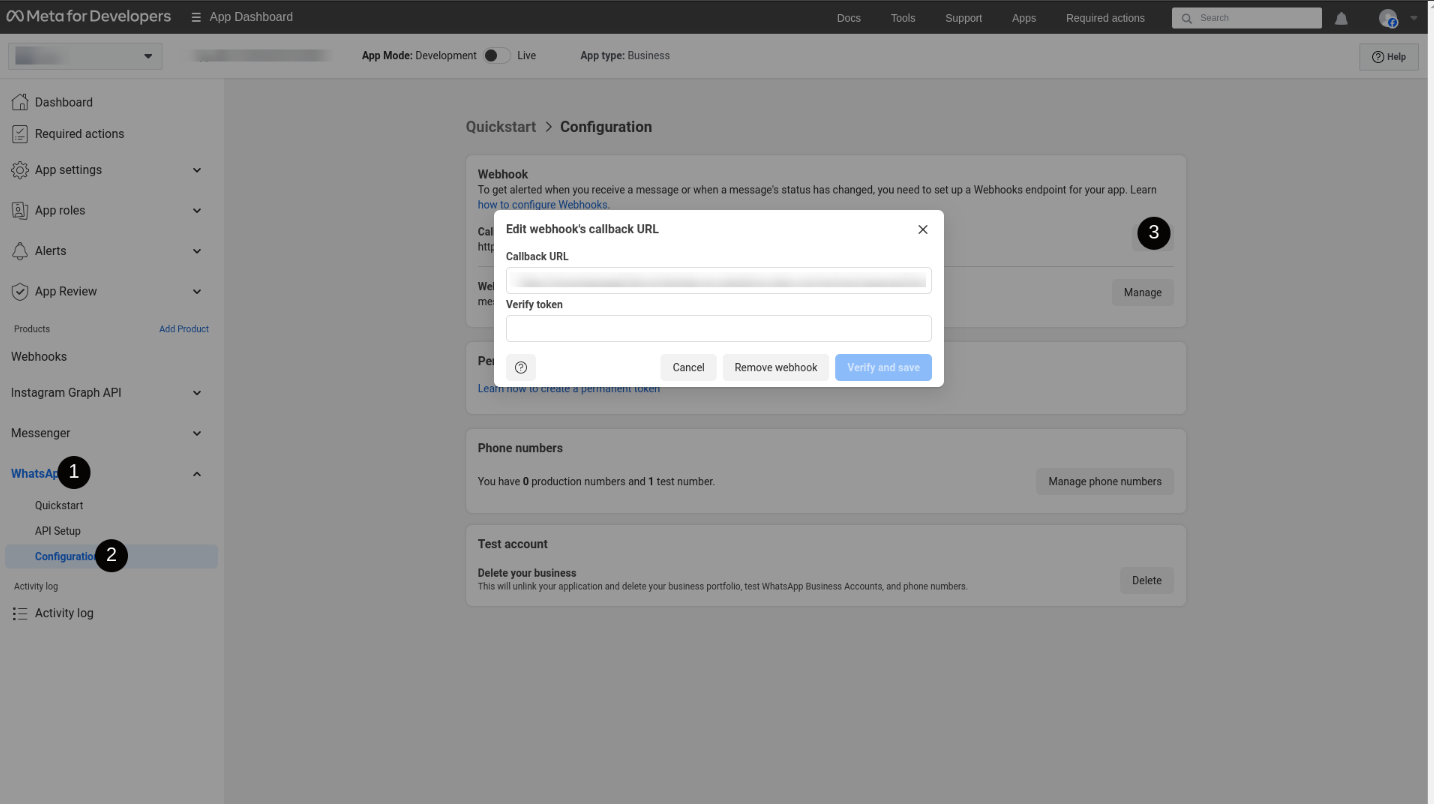Toggle App Mode from Development to Live
This screenshot has width=1434, height=804.
[x=496, y=55]
